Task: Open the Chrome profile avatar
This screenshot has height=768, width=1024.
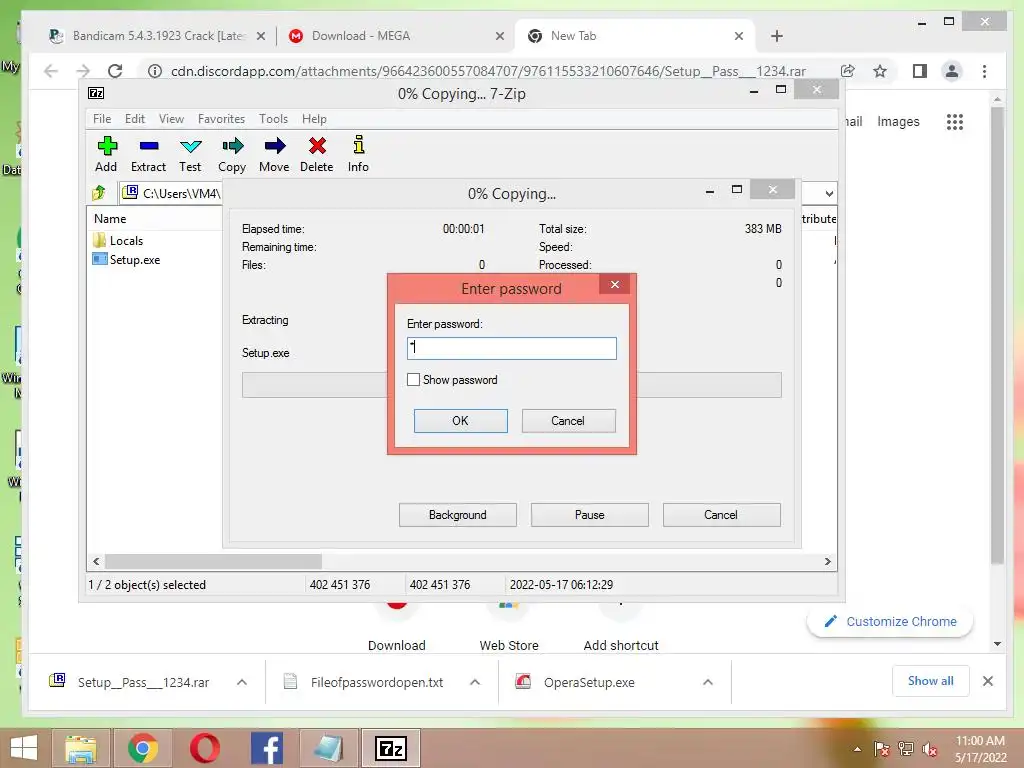Action: pos(952,71)
